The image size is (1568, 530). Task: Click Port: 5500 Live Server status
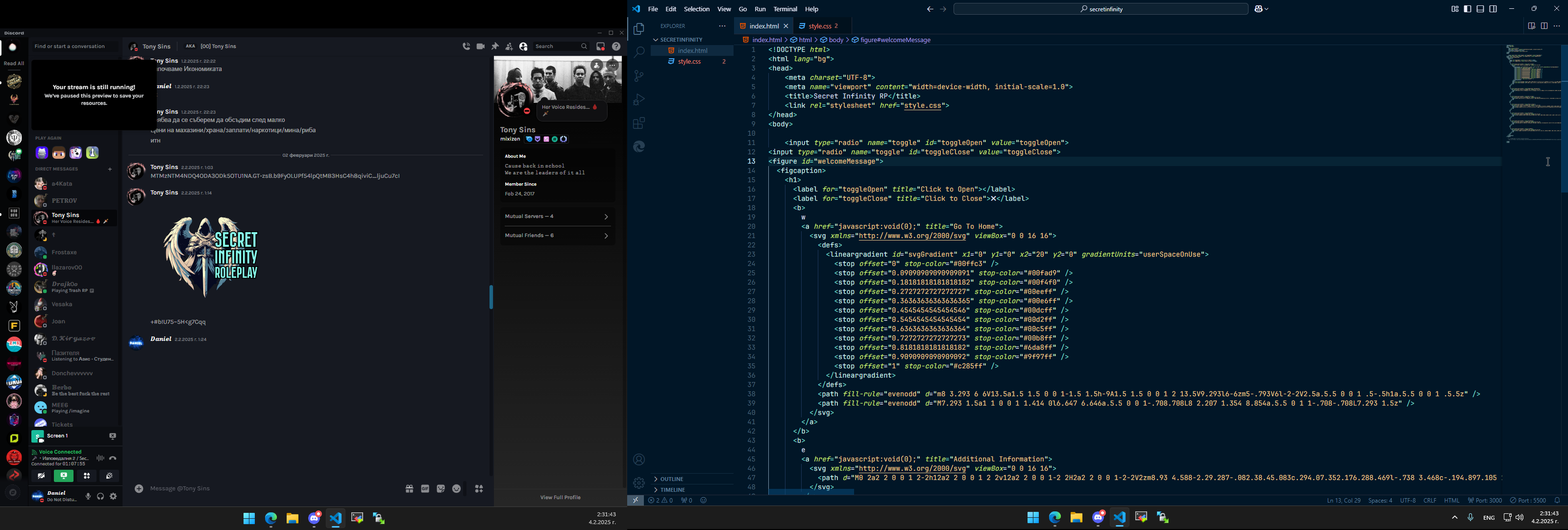[x=1528, y=501]
